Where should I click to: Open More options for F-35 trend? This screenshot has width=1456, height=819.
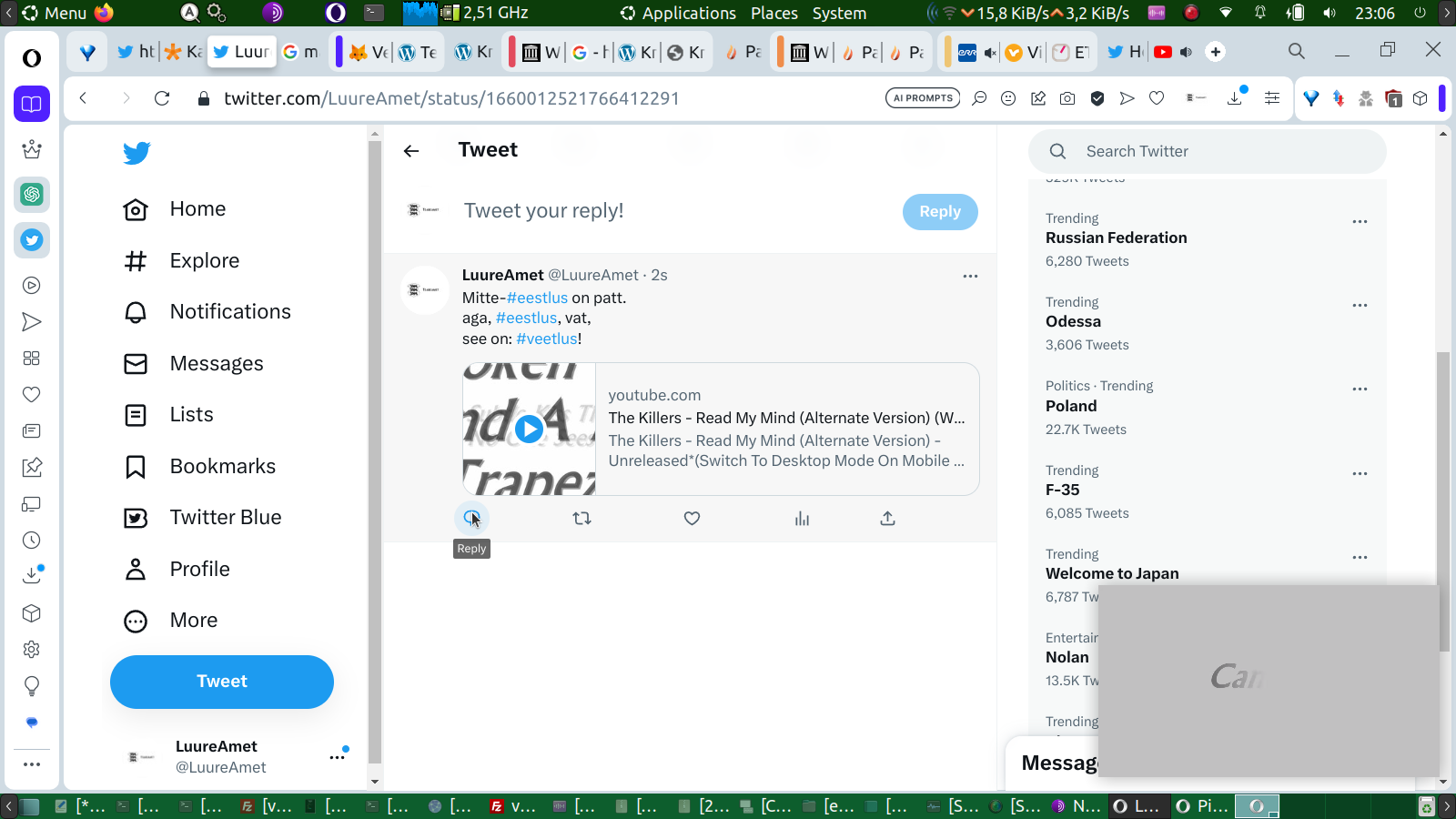tap(1360, 473)
